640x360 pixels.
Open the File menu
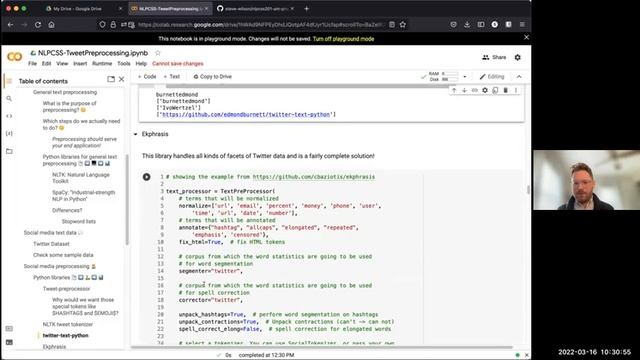[x=32, y=64]
